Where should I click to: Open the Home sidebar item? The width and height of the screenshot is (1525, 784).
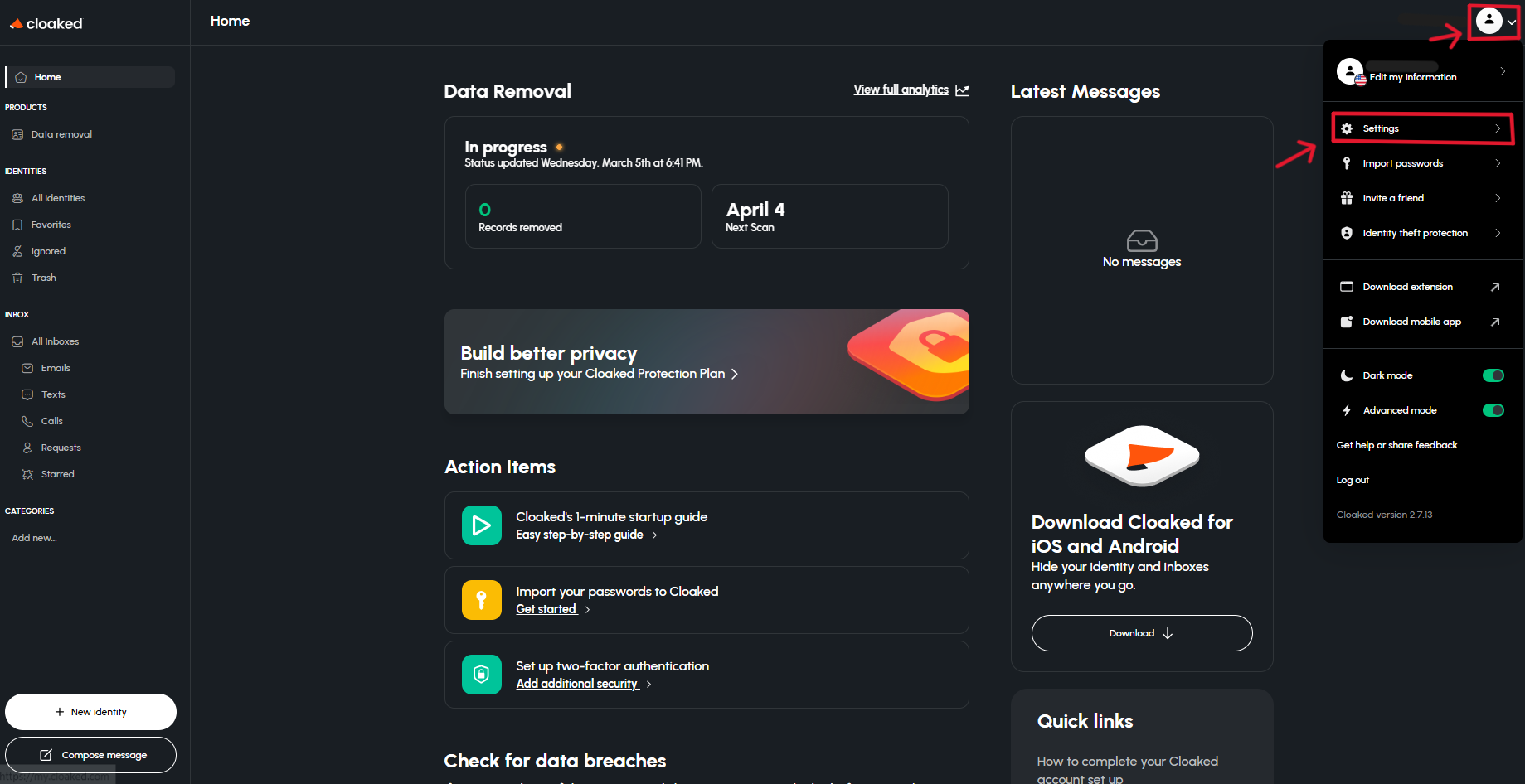90,77
